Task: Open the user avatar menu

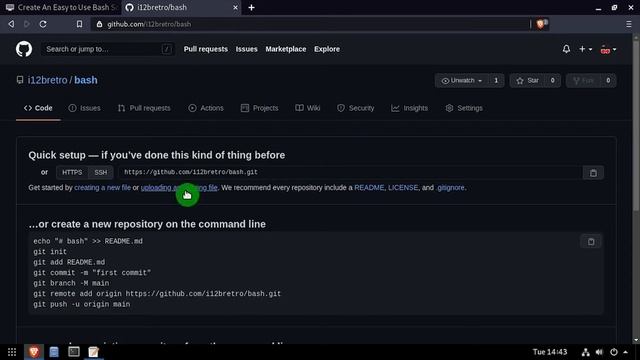Action: (x=608, y=49)
